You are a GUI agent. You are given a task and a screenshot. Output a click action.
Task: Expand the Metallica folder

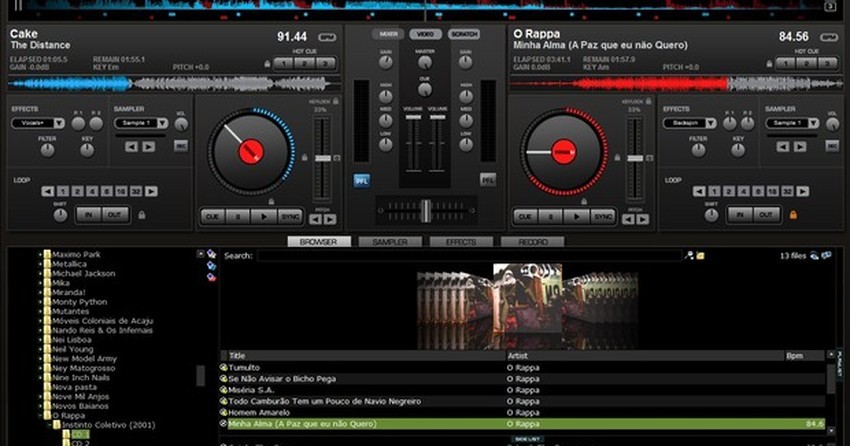click(x=40, y=264)
